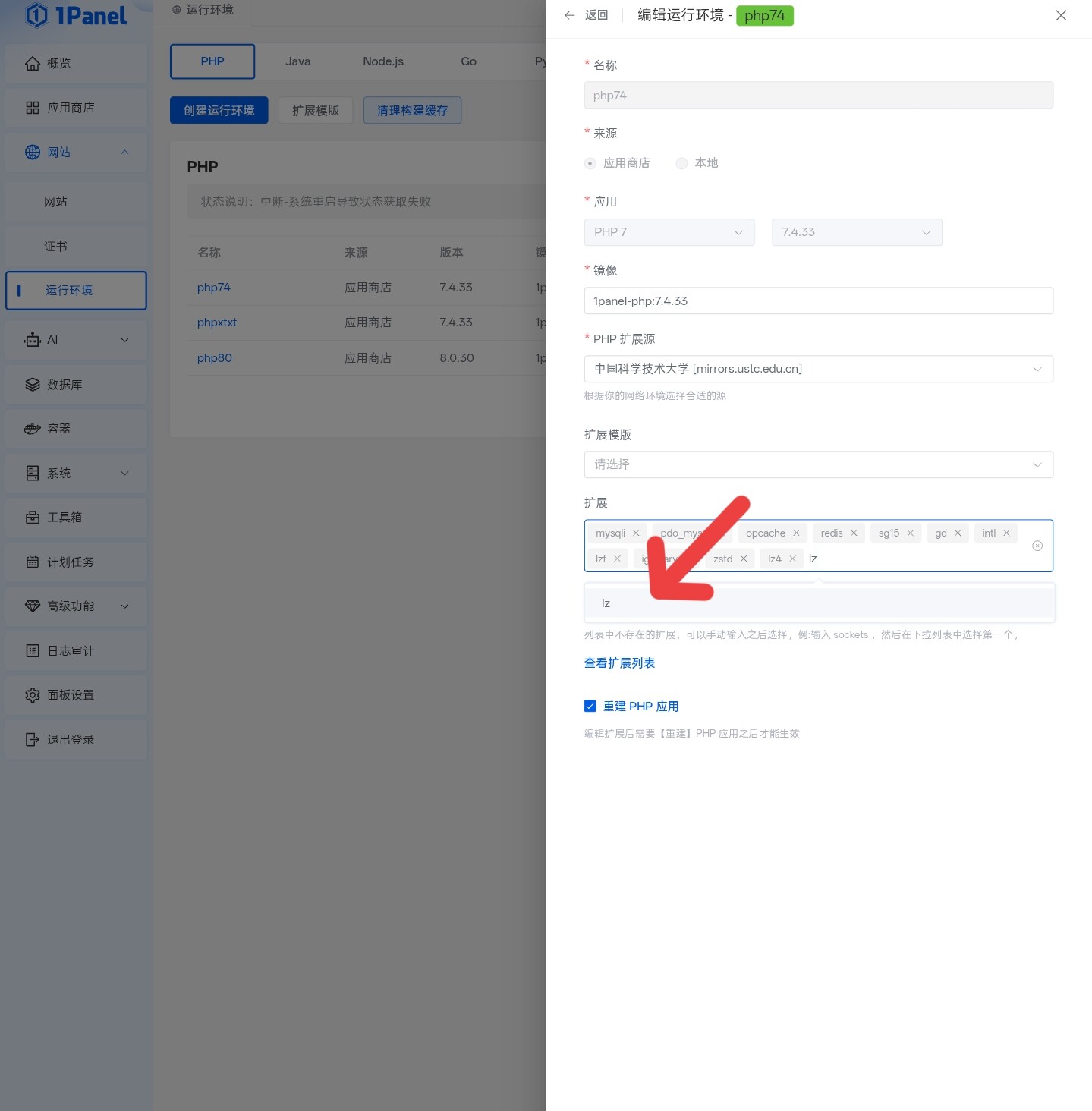Remove the mysqli extension tag
1092x1111 pixels.
pyautogui.click(x=636, y=533)
